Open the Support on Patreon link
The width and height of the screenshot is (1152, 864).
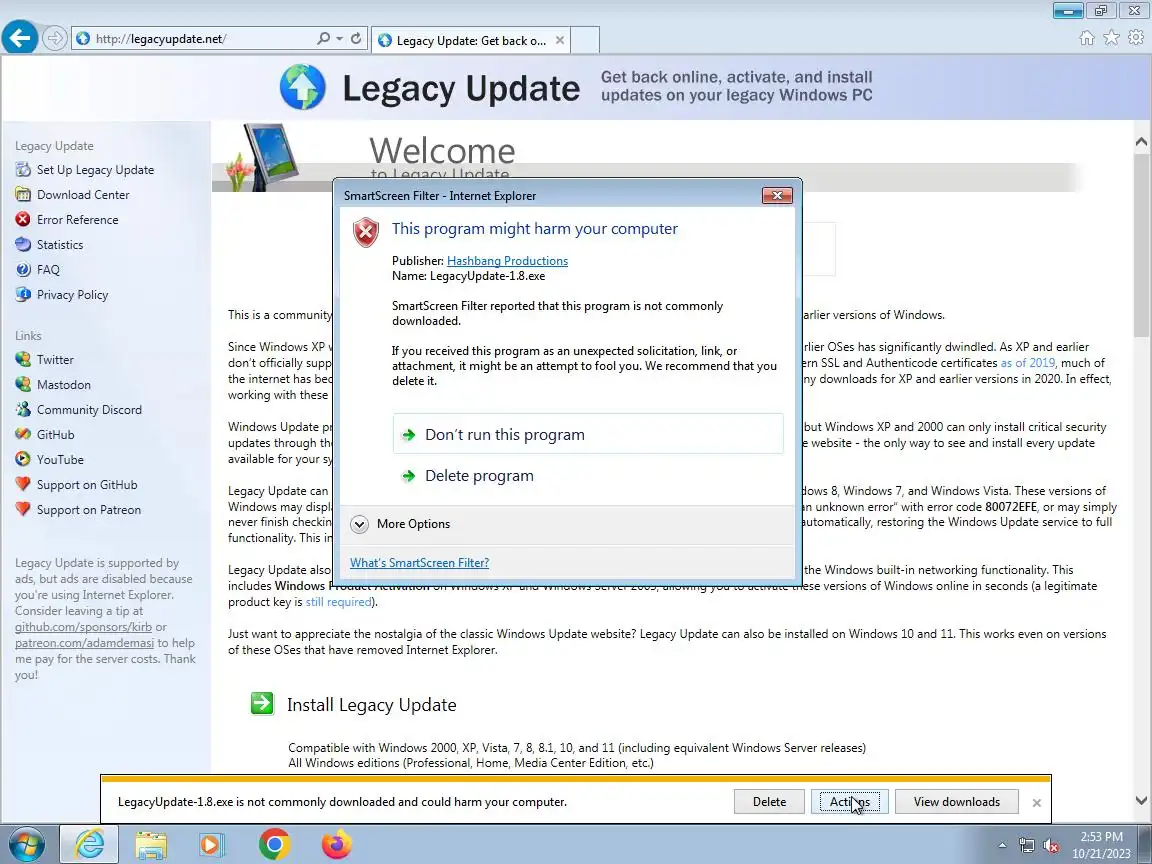coord(89,510)
